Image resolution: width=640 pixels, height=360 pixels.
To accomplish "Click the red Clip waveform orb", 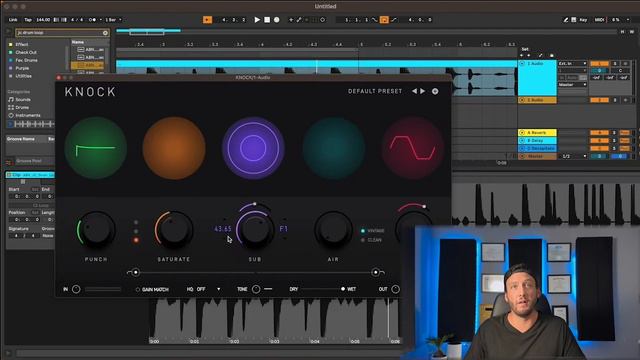I will pyautogui.click(x=413, y=148).
